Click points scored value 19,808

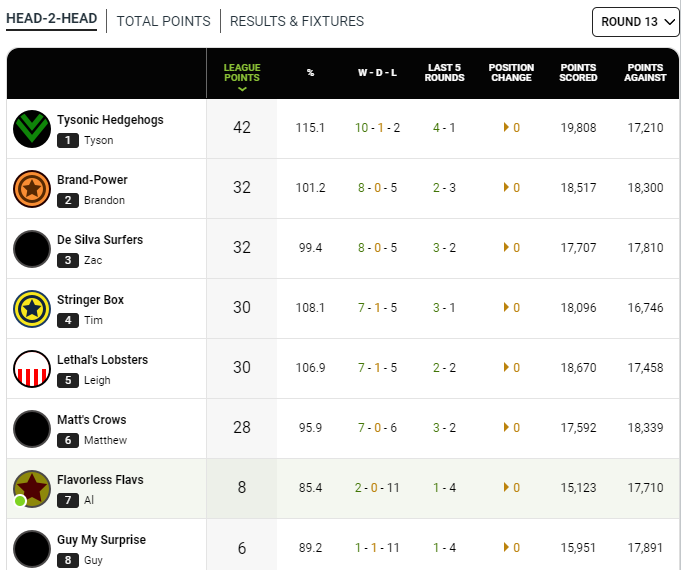pos(578,128)
